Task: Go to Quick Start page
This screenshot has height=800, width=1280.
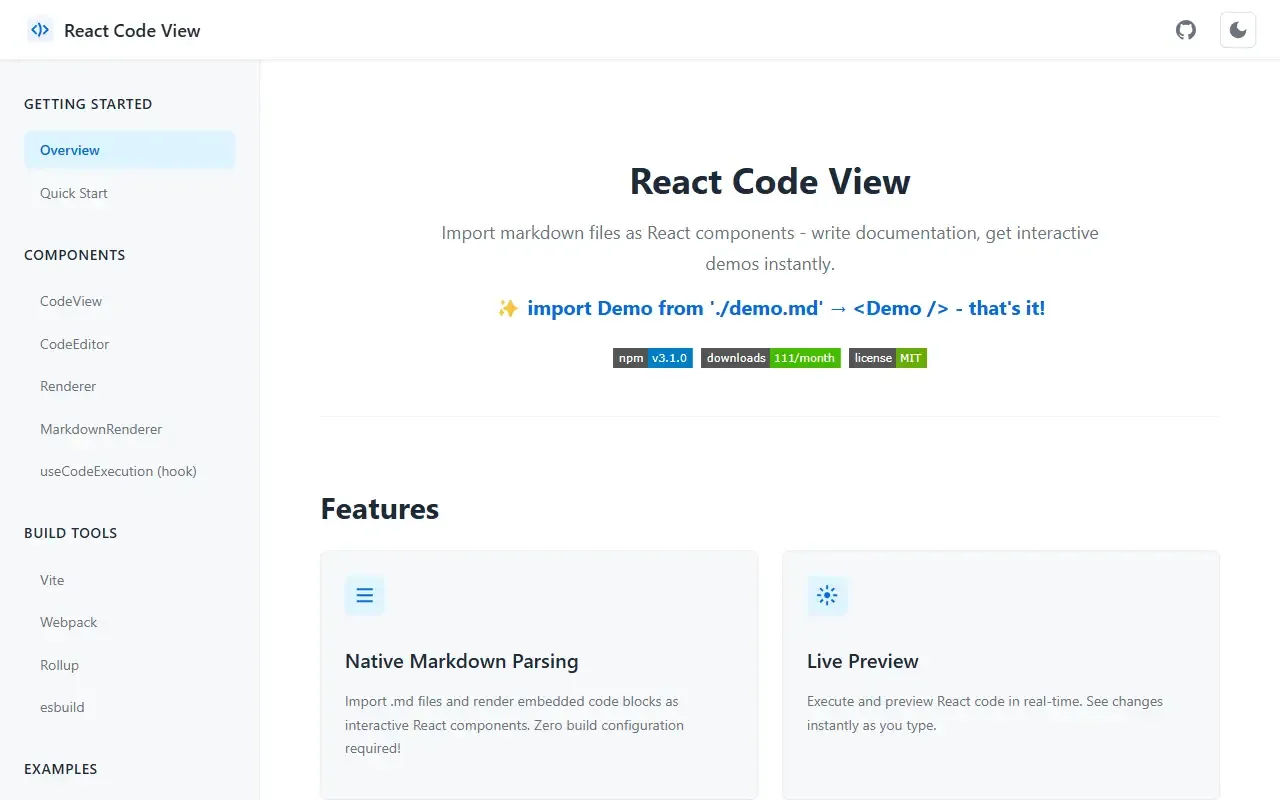Action: tap(130, 193)
